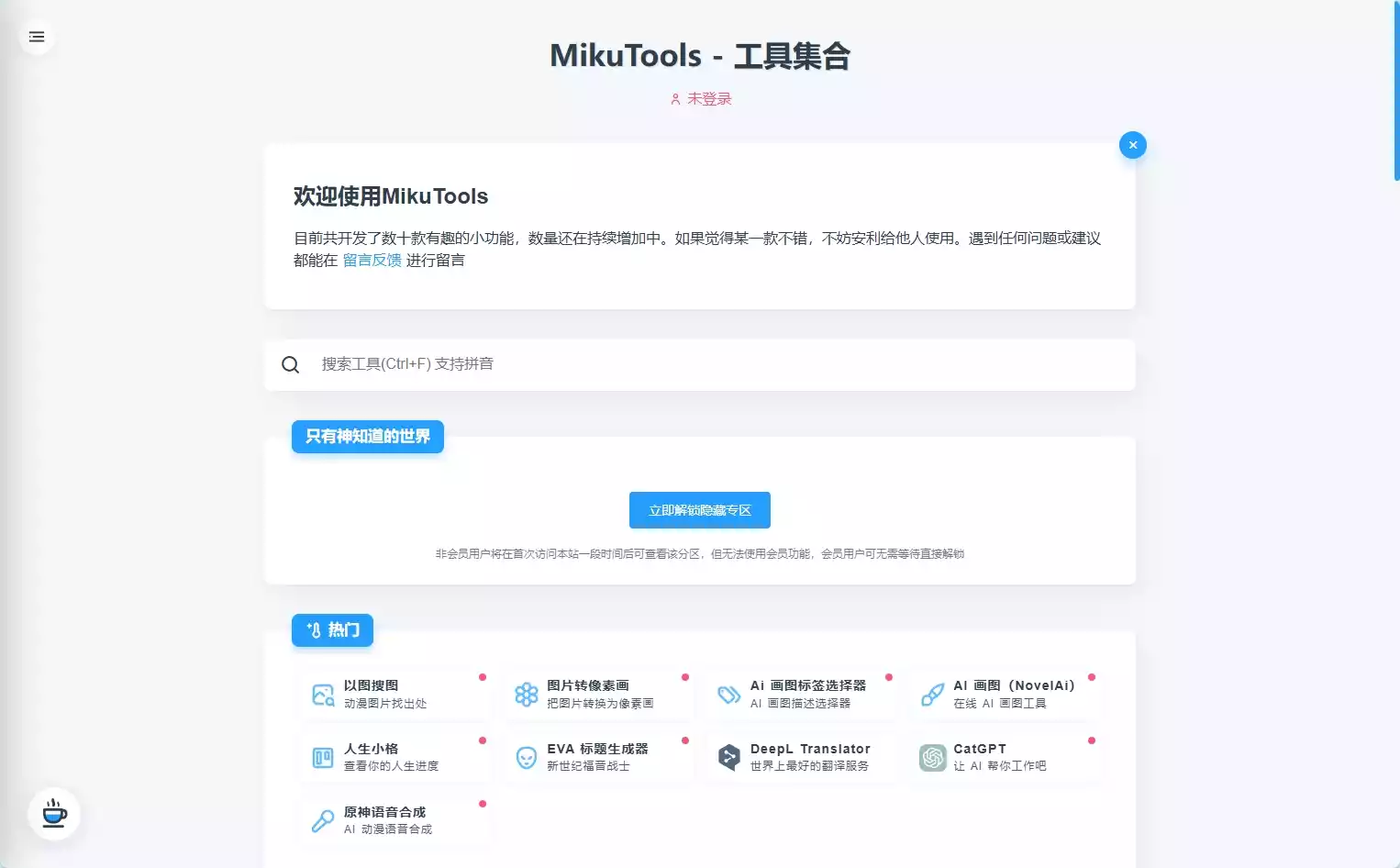Click the 欢迎使用MikuTools heading
Viewport: 1400px width, 868px height.
pos(391,196)
